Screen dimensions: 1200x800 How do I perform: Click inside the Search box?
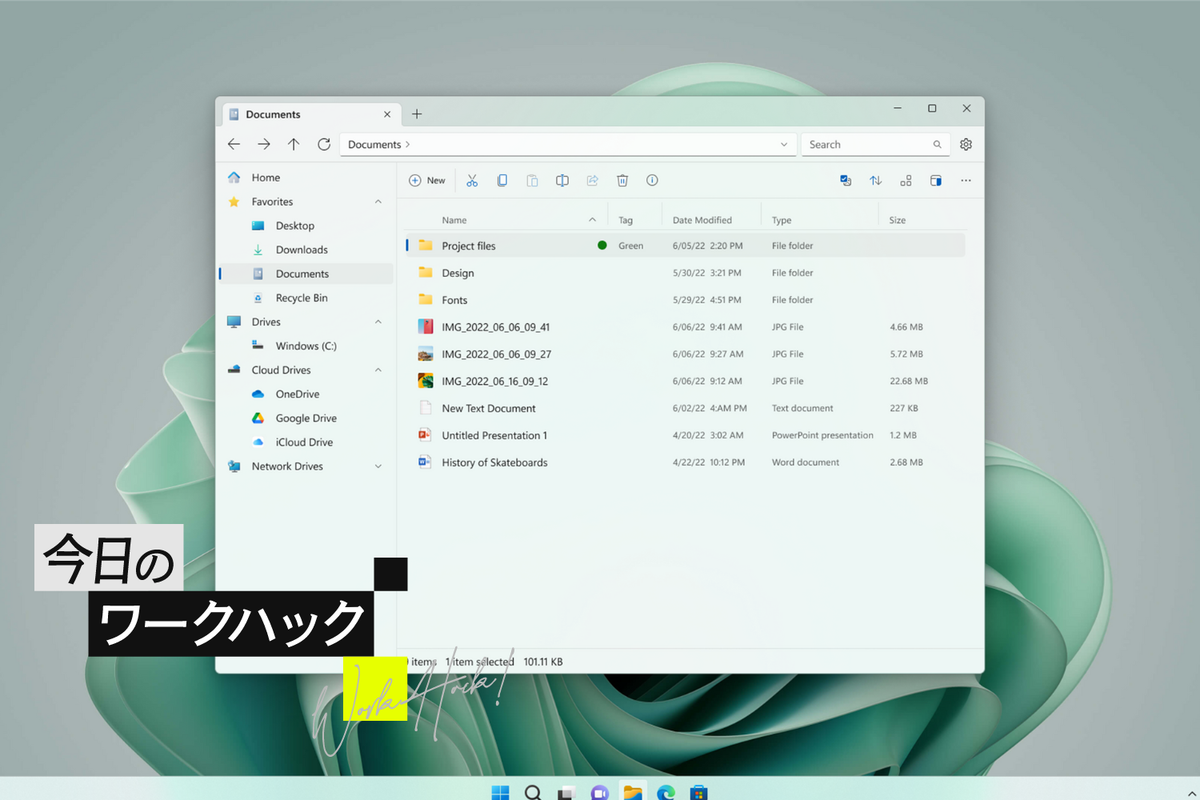click(x=870, y=144)
